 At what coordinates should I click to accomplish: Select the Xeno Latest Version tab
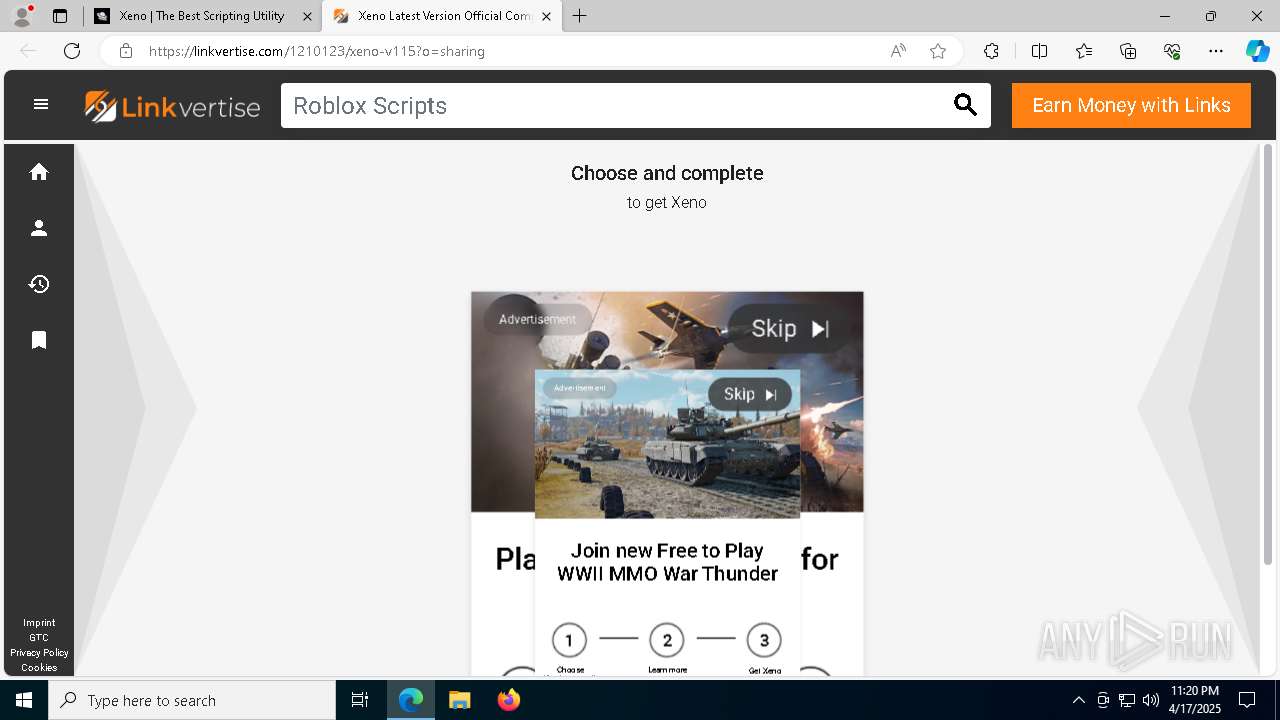(444, 16)
